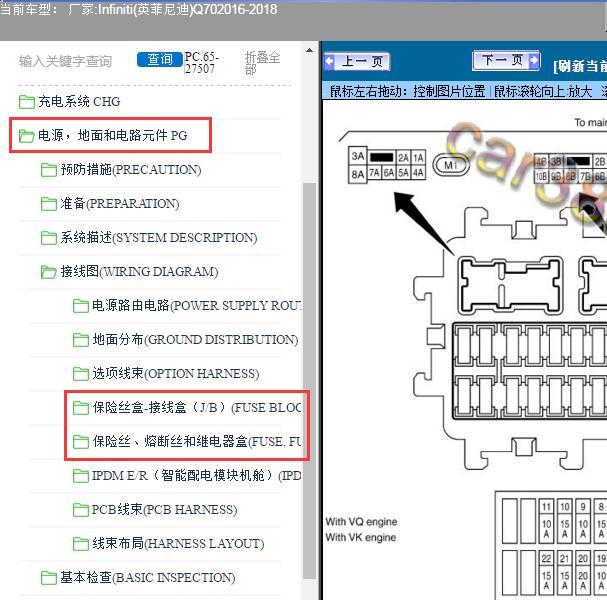The height and width of the screenshot is (600, 607).
Task: Click folder icon next to 准备(PREPARATION)
Action: click(x=49, y=204)
